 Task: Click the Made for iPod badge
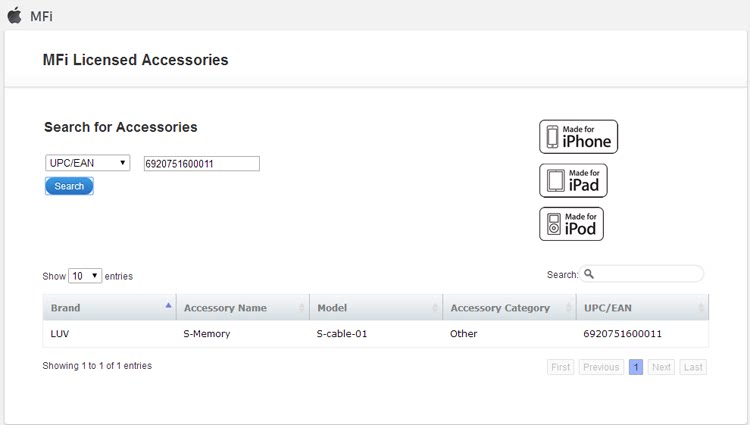571,224
